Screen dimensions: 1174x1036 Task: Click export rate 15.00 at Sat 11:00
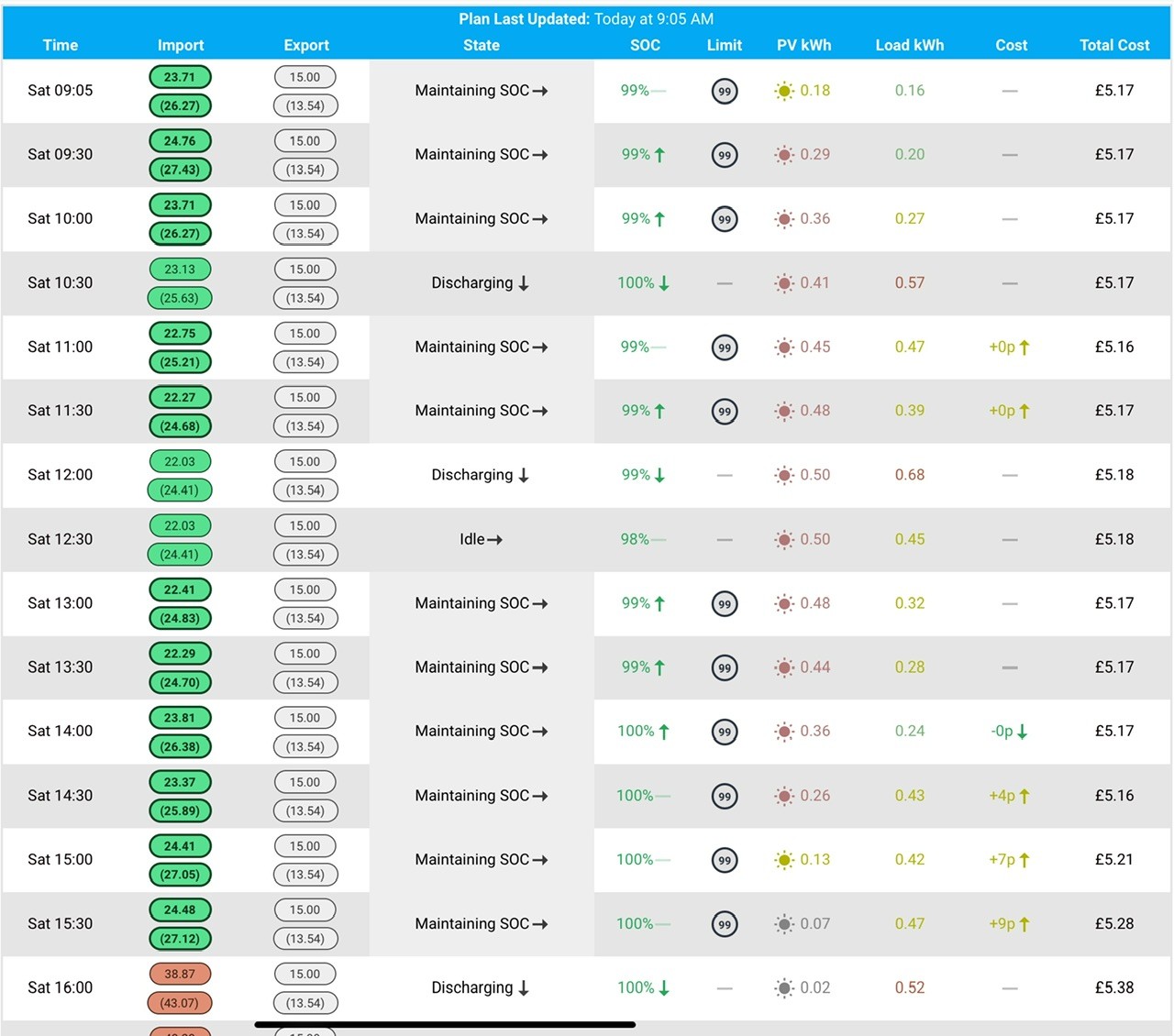point(305,334)
